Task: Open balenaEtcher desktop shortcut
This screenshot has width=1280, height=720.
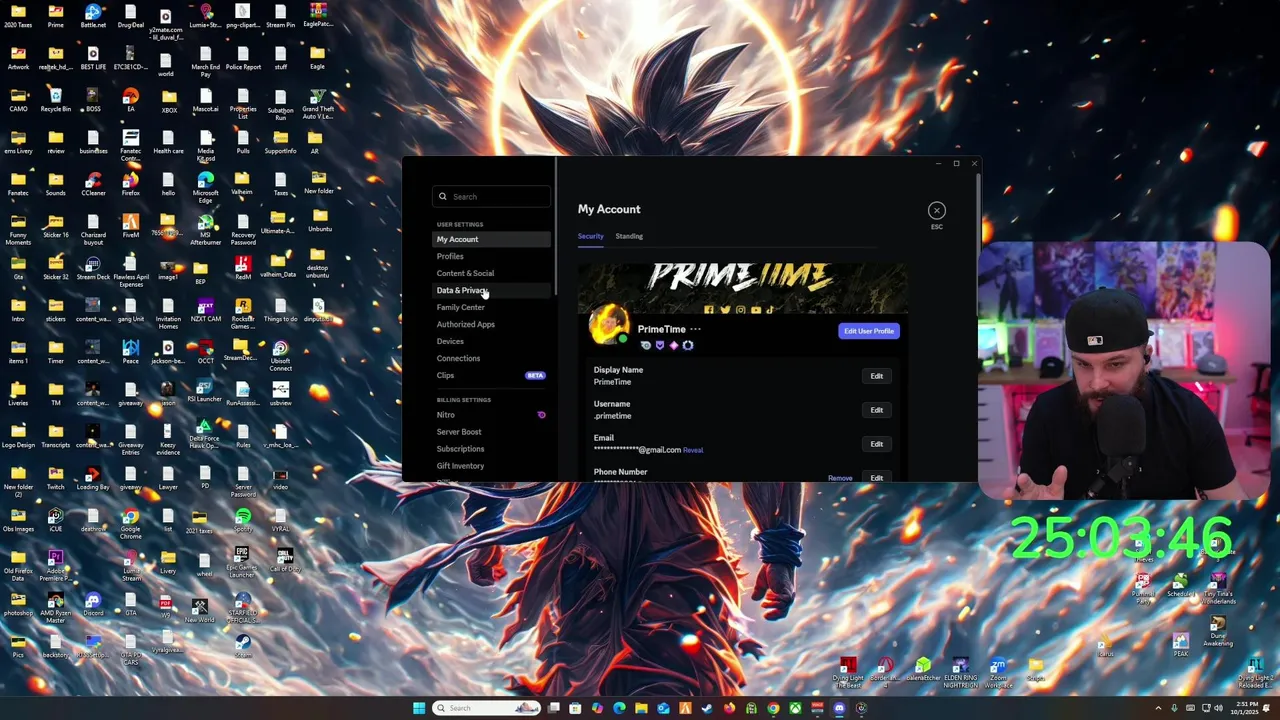Action: click(922, 669)
